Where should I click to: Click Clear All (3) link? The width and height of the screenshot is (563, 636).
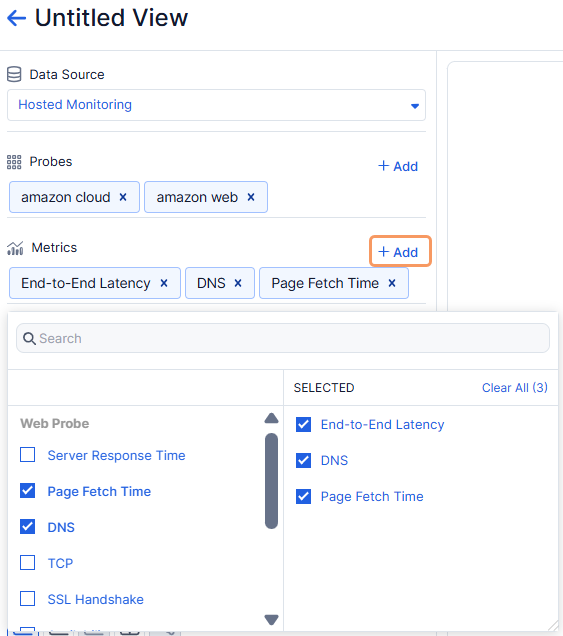click(x=515, y=388)
